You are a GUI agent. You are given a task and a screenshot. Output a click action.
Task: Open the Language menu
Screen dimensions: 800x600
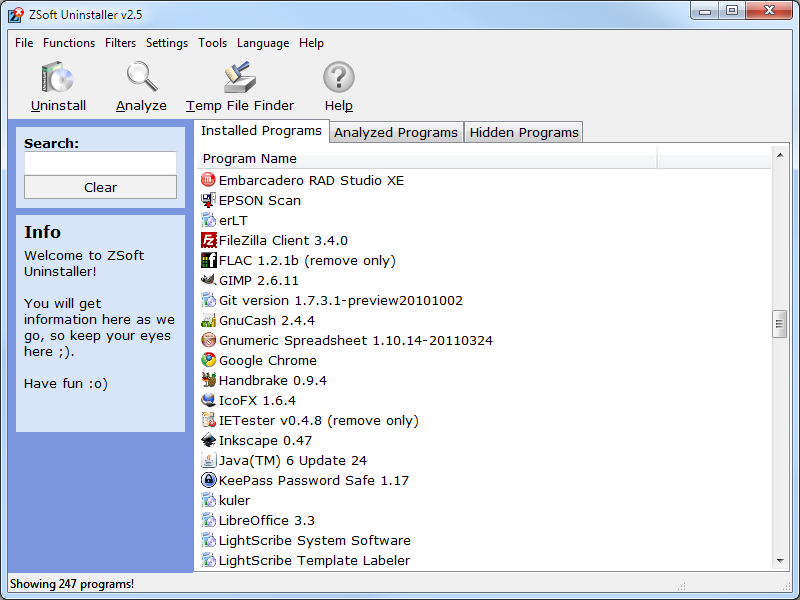point(263,43)
